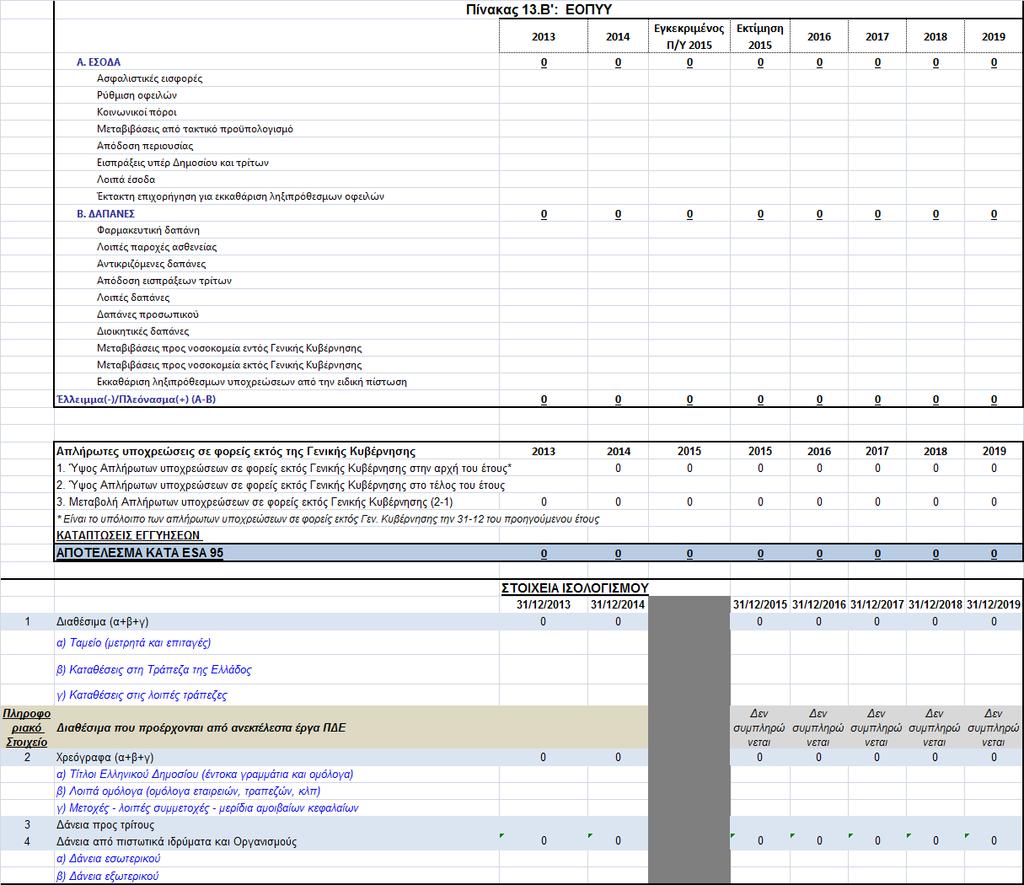Image resolution: width=1024 pixels, height=885 pixels.
Task: Select the 'Φαρμακευτική δαπάνη' row label
Action: [x=148, y=230]
